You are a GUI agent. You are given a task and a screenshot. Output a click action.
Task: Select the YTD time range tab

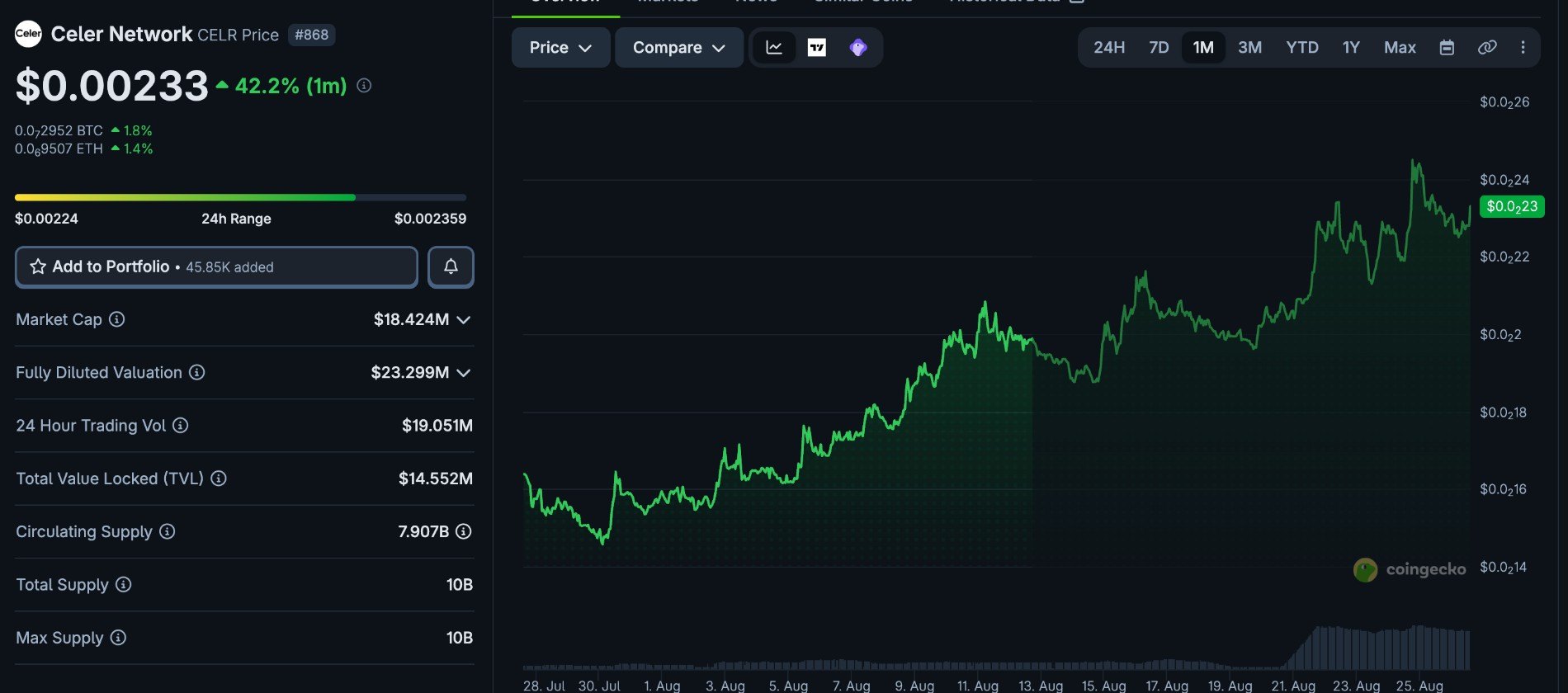coord(1302,47)
